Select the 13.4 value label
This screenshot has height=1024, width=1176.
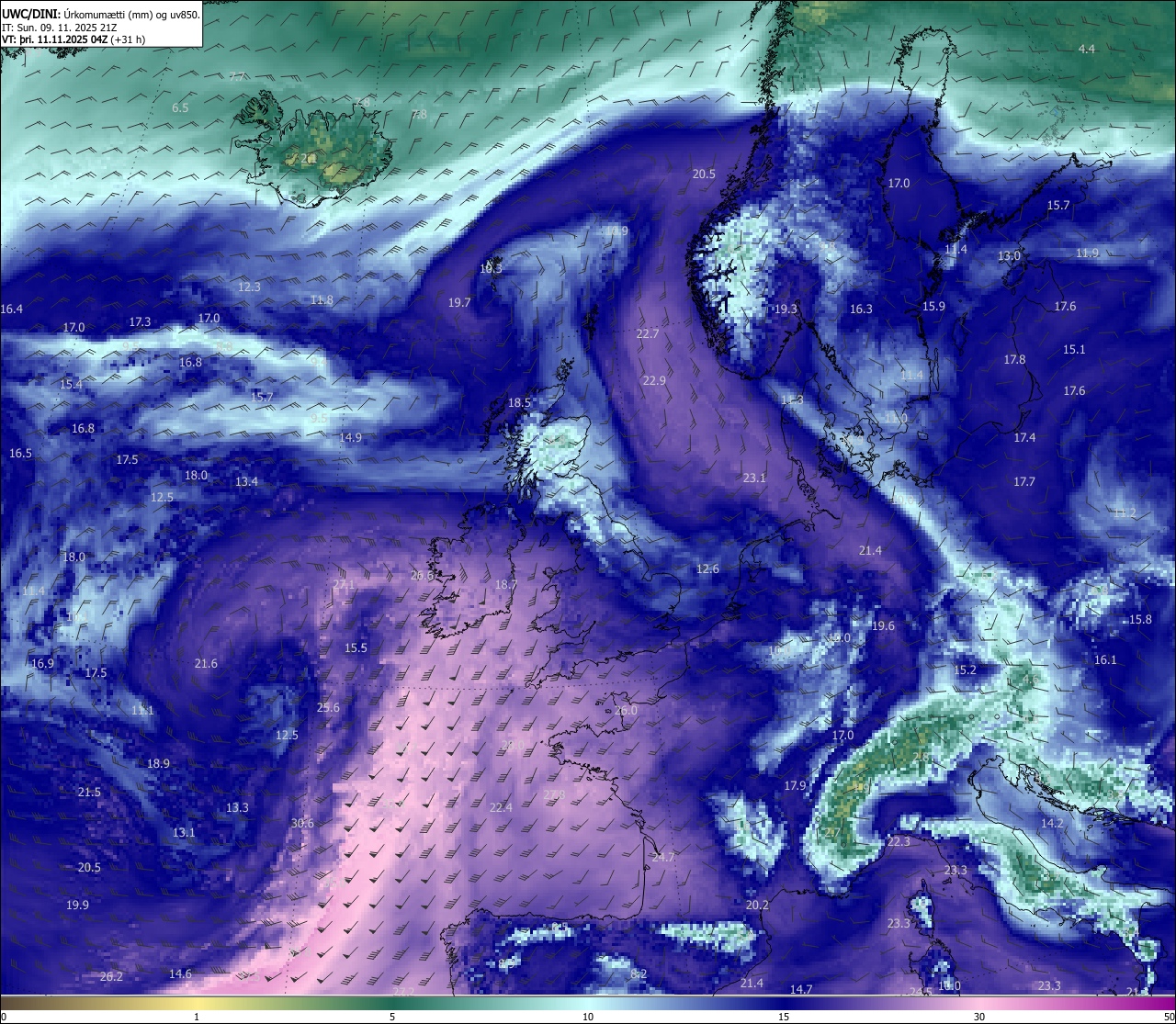pos(246,482)
